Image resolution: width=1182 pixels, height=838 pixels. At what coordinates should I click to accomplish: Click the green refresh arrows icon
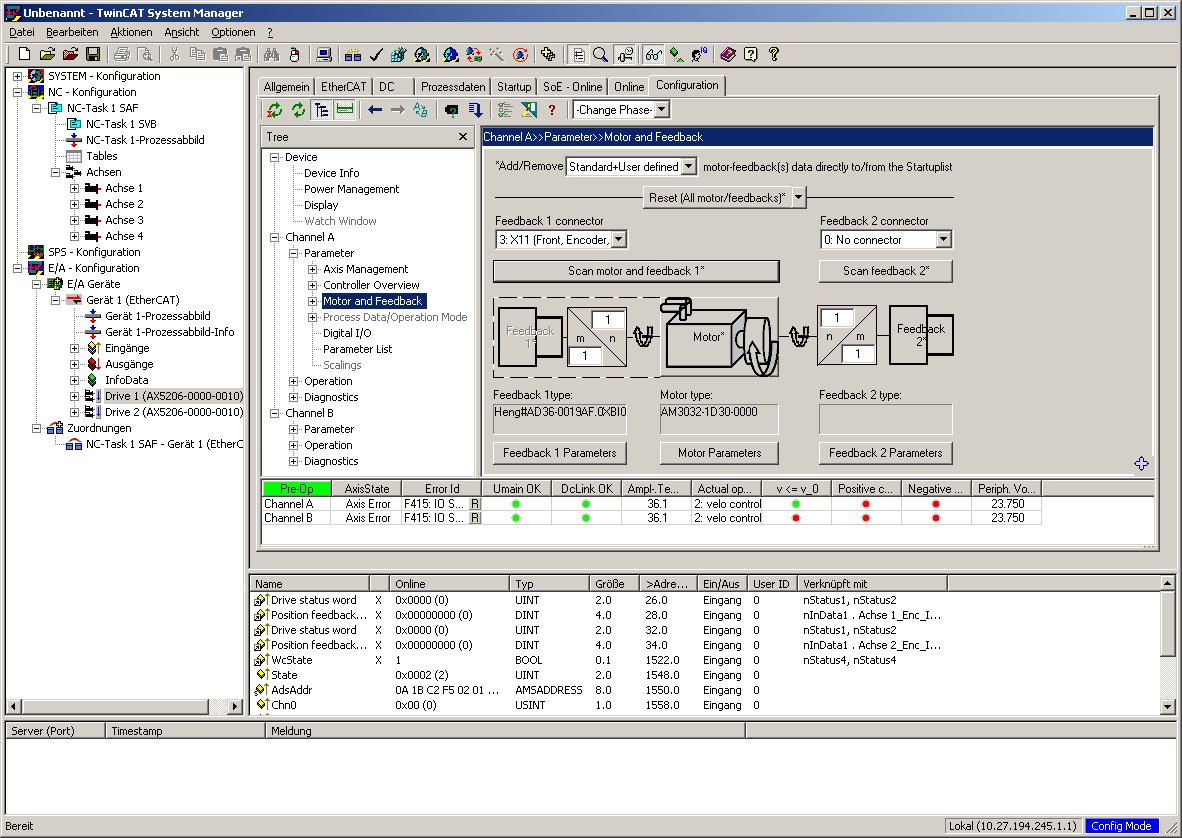299,110
